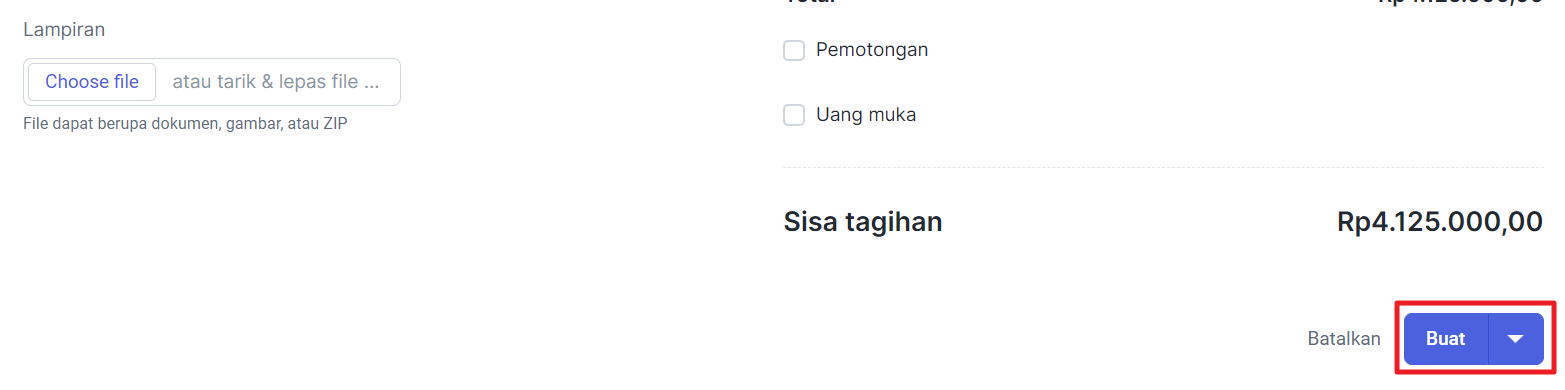Image resolution: width=1565 pixels, height=390 pixels.
Task: Click the Choose file button
Action: (92, 82)
